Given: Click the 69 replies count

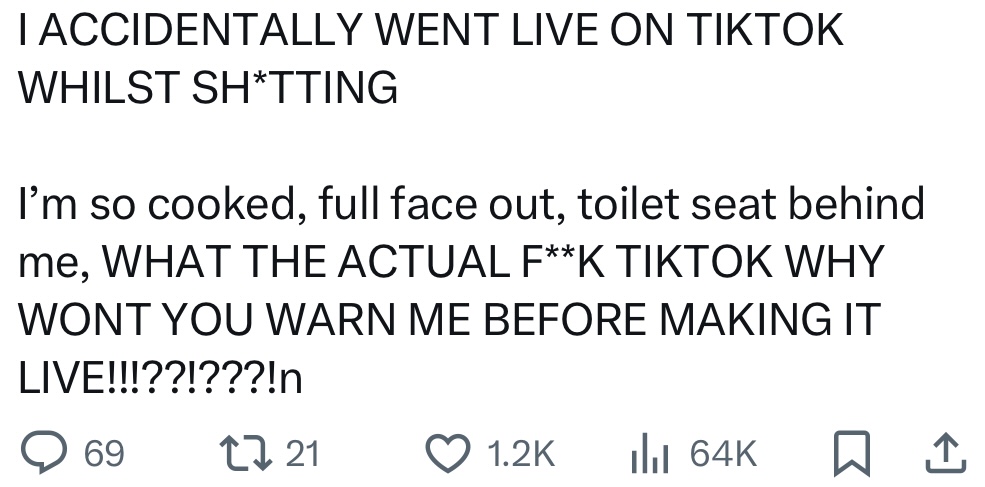Looking at the screenshot, I should coord(104,453).
